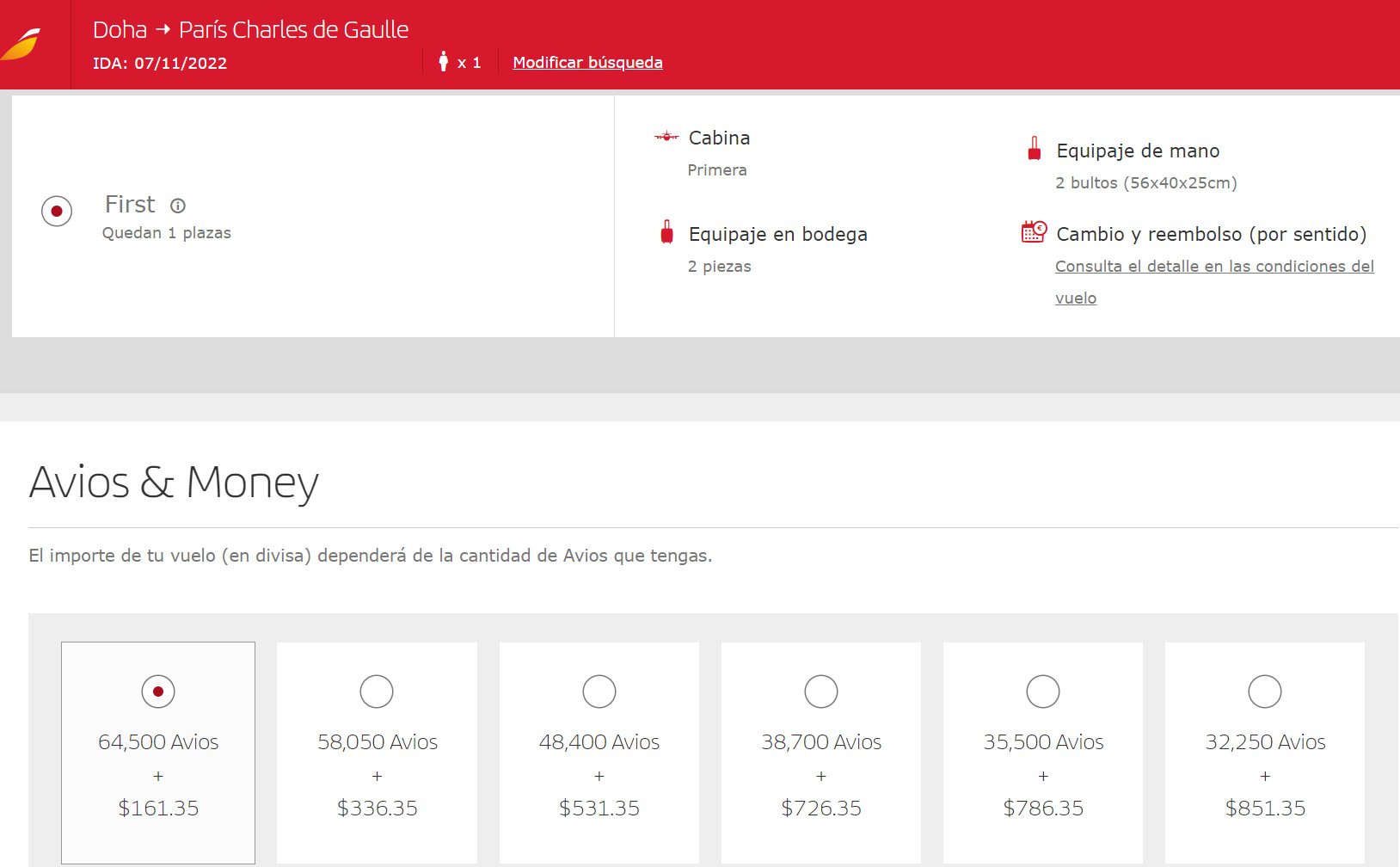Select the 58,050 Avios radio option

[377, 692]
